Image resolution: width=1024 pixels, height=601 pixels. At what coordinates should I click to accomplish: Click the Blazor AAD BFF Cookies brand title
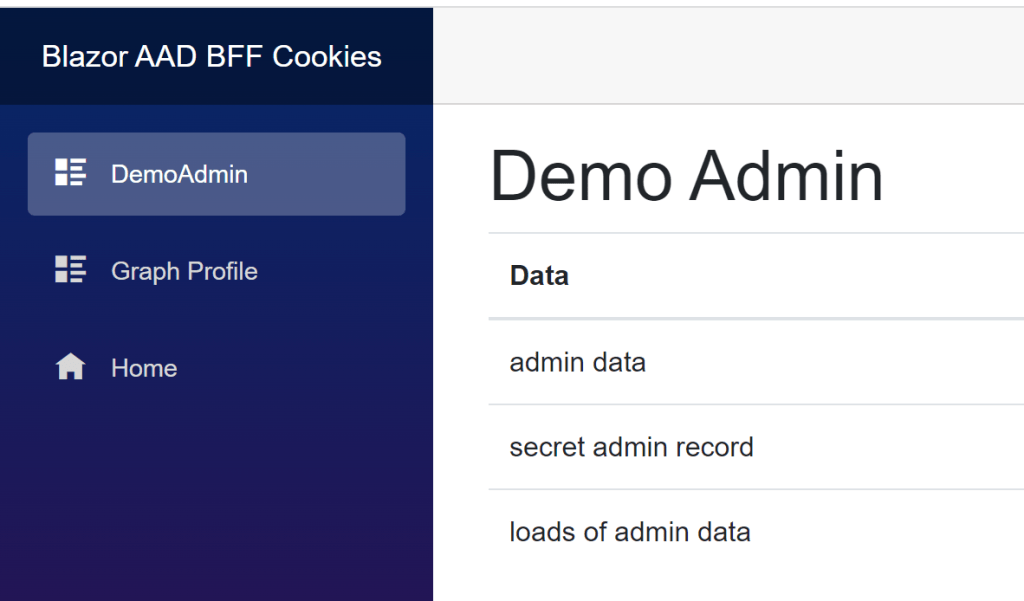(211, 56)
